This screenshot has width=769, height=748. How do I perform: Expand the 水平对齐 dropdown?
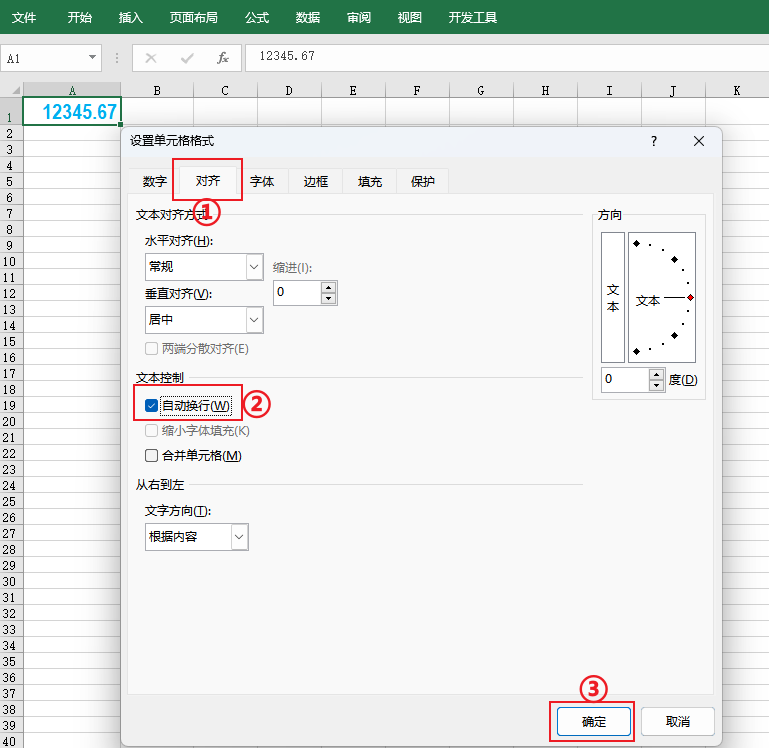tap(254, 267)
